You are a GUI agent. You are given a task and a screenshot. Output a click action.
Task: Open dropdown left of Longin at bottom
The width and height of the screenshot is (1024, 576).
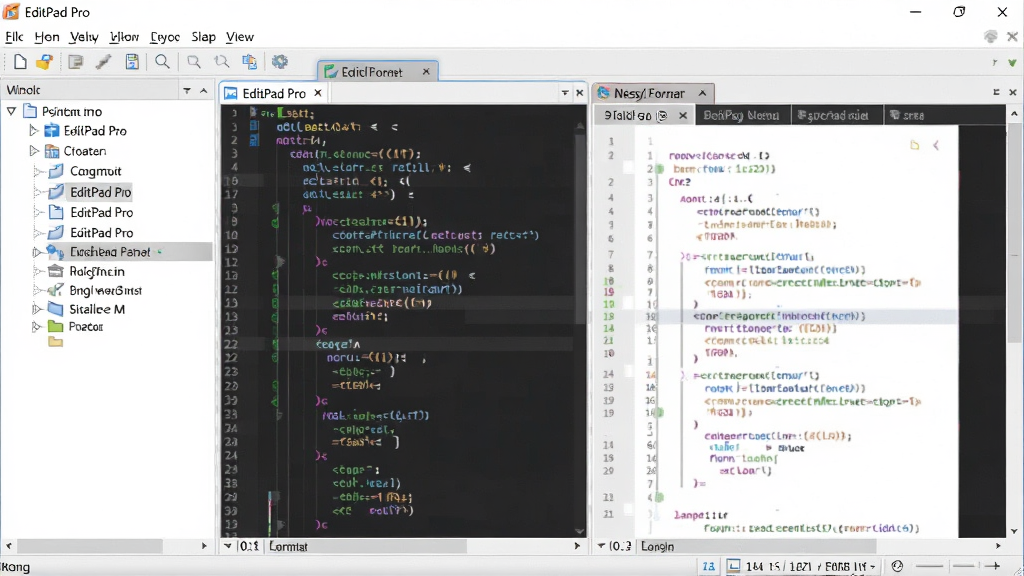pyautogui.click(x=601, y=546)
